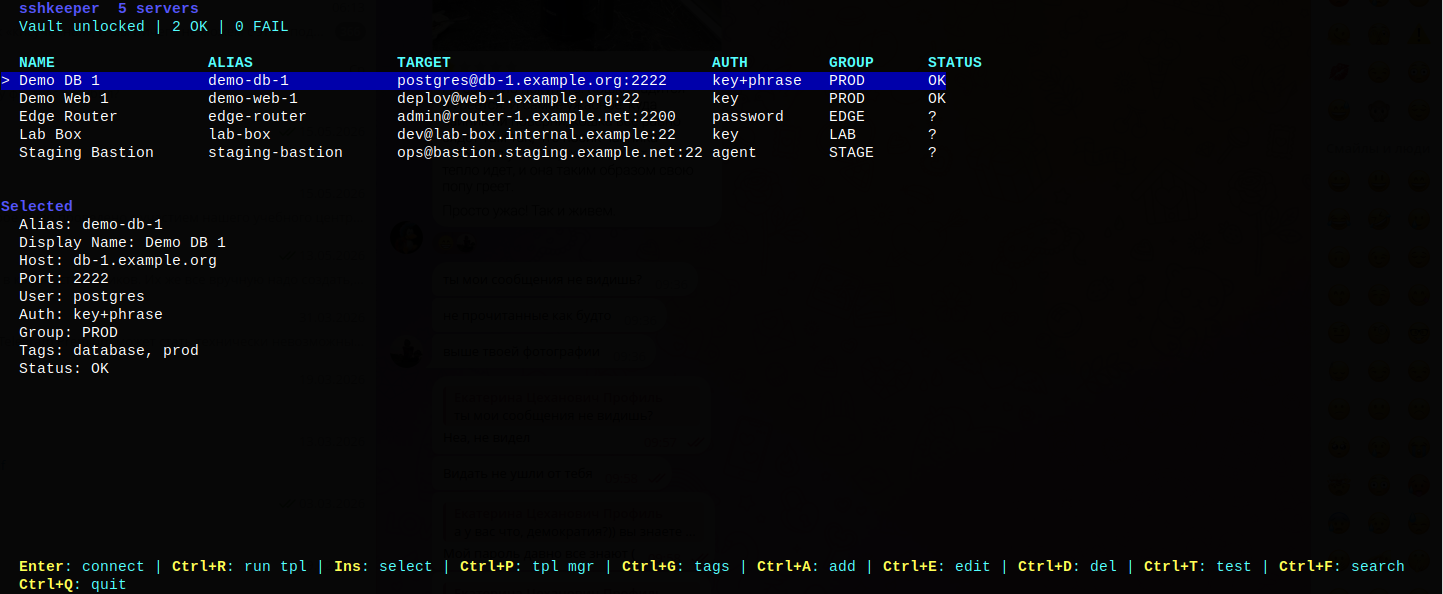Screen dimensions: 1443x594
Task: Click the STAGE group cell
Action: pyautogui.click(x=851, y=152)
